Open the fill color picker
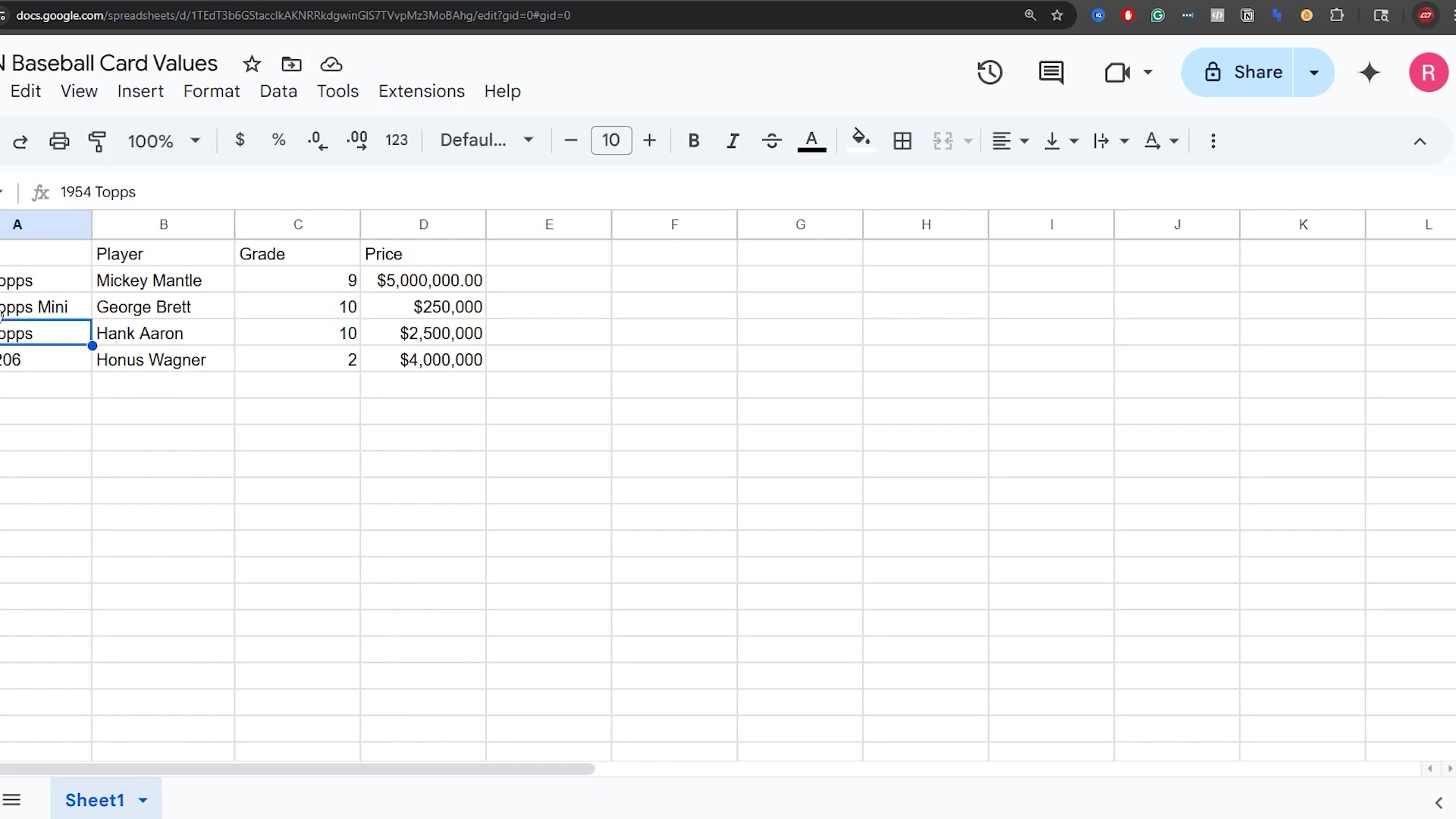Screen dimensions: 1456x819 click(860, 140)
